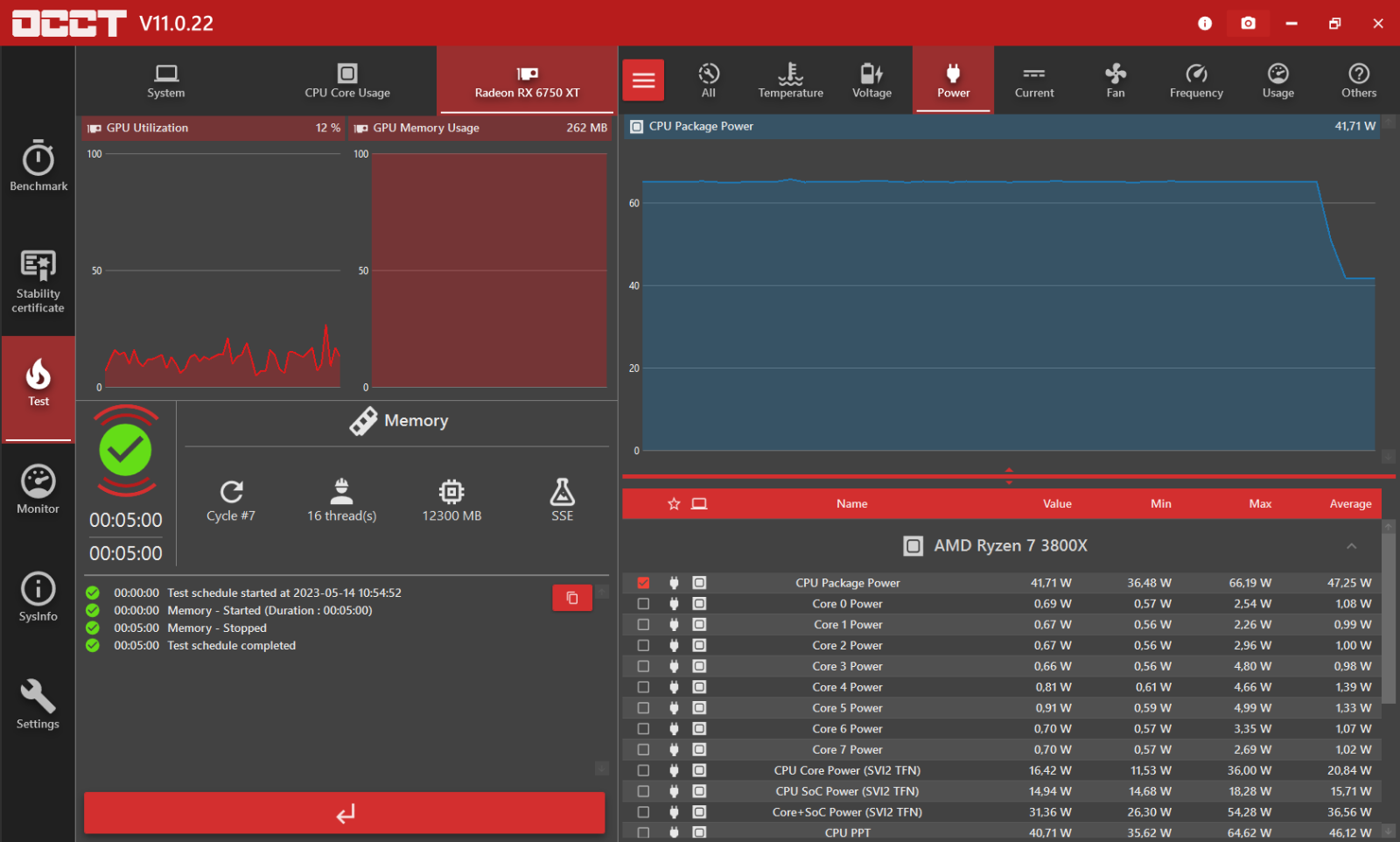Click the SSE flask icon

point(563,491)
